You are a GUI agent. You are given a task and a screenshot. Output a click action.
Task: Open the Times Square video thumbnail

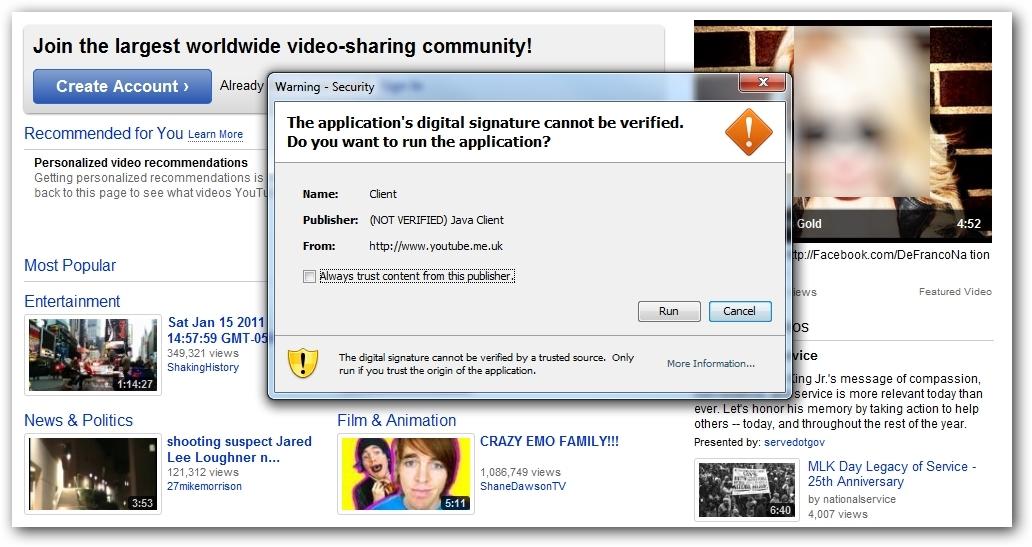tap(92, 355)
